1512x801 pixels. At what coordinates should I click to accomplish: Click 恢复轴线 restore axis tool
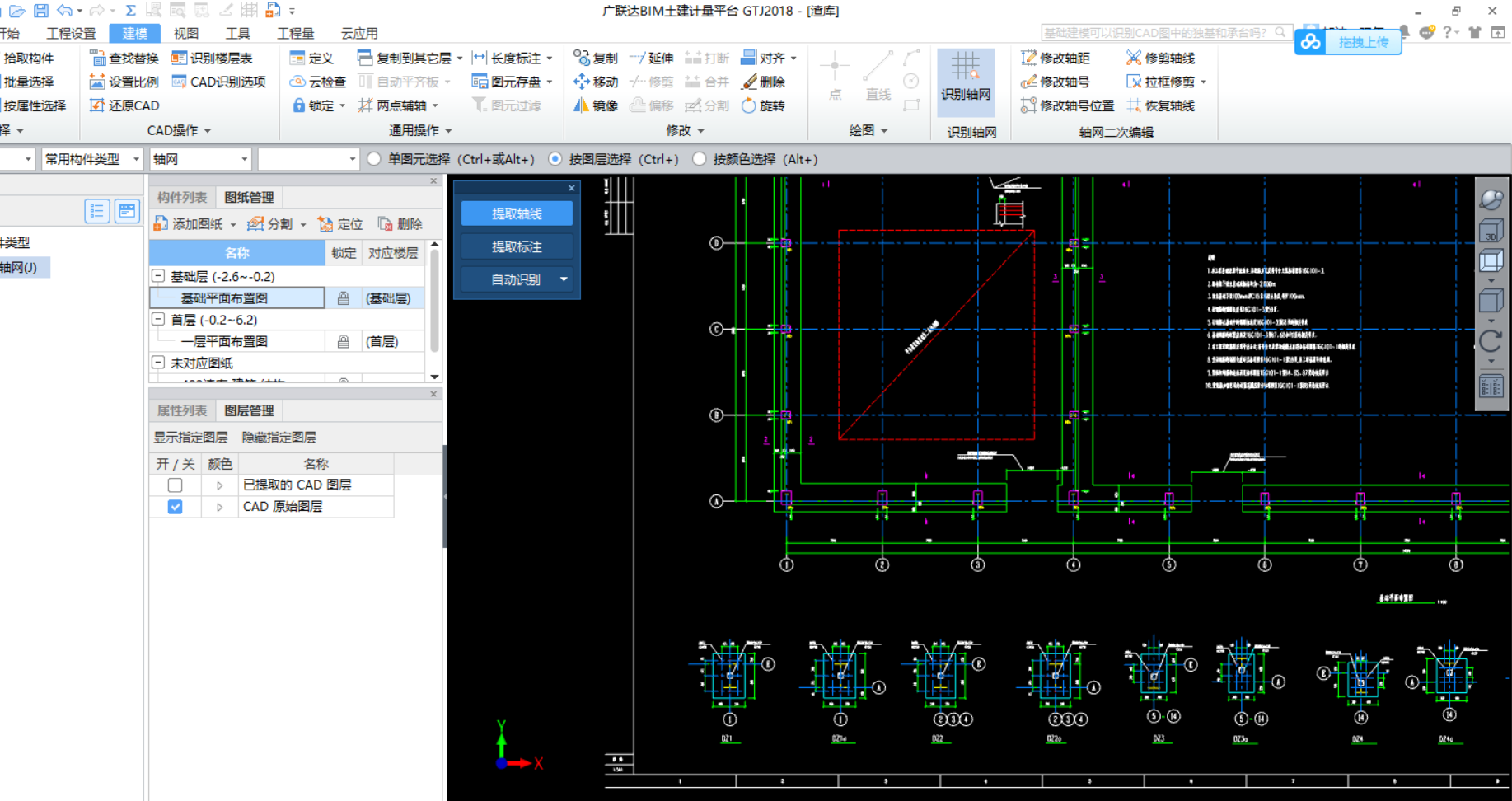click(1160, 105)
